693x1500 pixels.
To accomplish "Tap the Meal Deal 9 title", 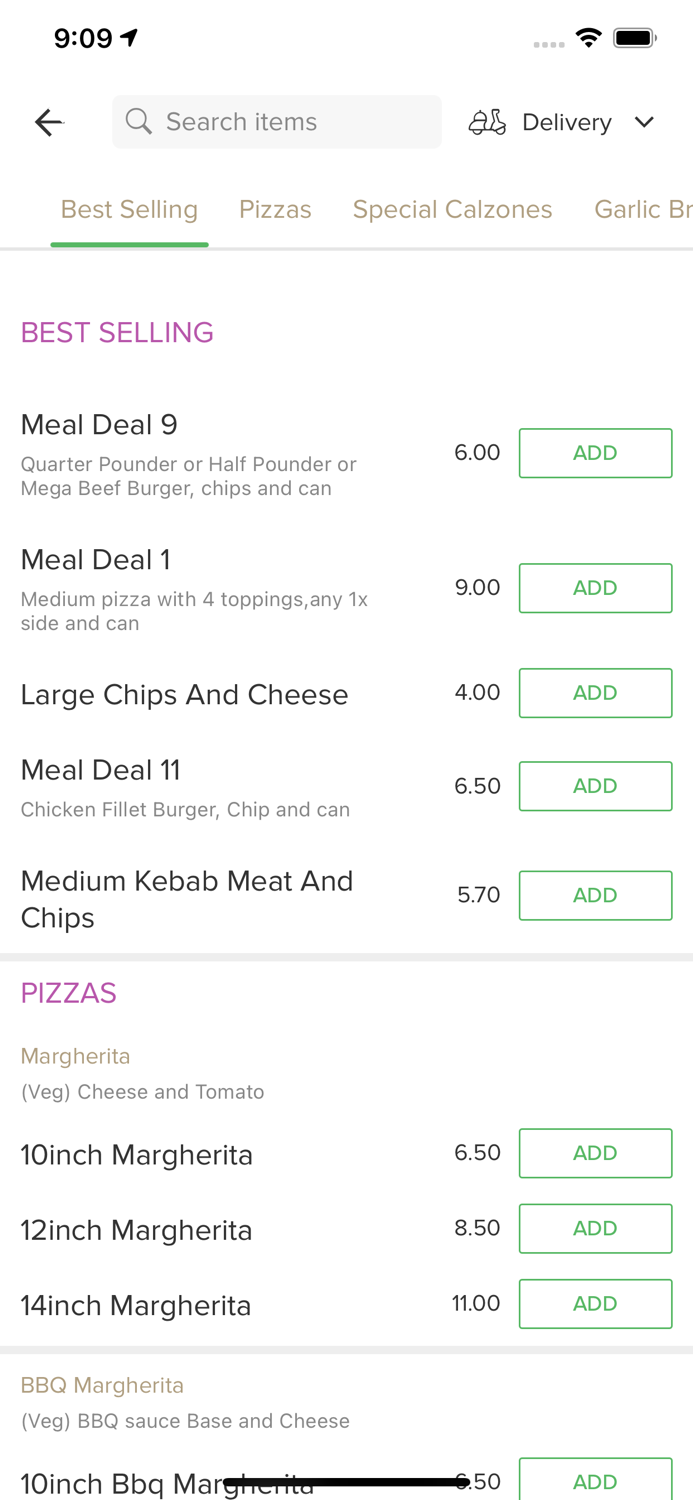I will click(99, 425).
